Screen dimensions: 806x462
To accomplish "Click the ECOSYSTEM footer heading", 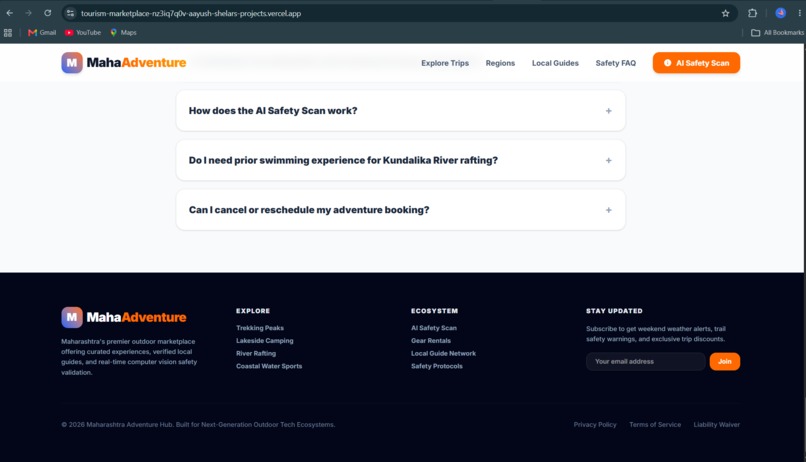I will [x=434, y=311].
